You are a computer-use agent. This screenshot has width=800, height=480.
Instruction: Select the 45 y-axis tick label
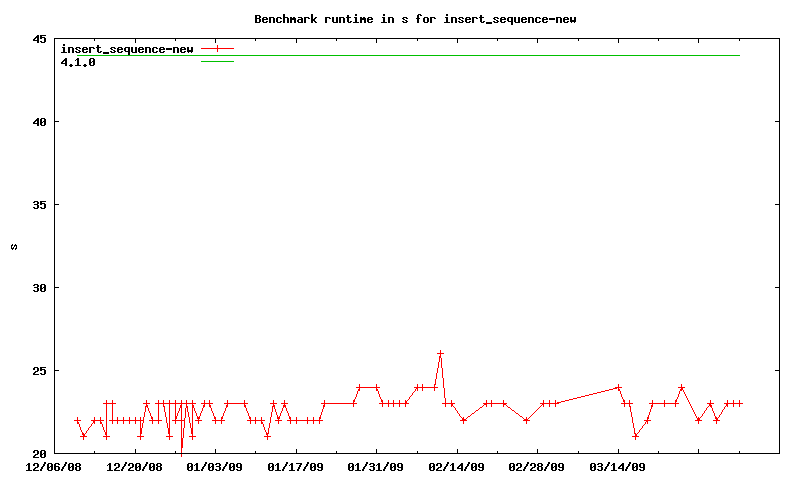pyautogui.click(x=40, y=39)
